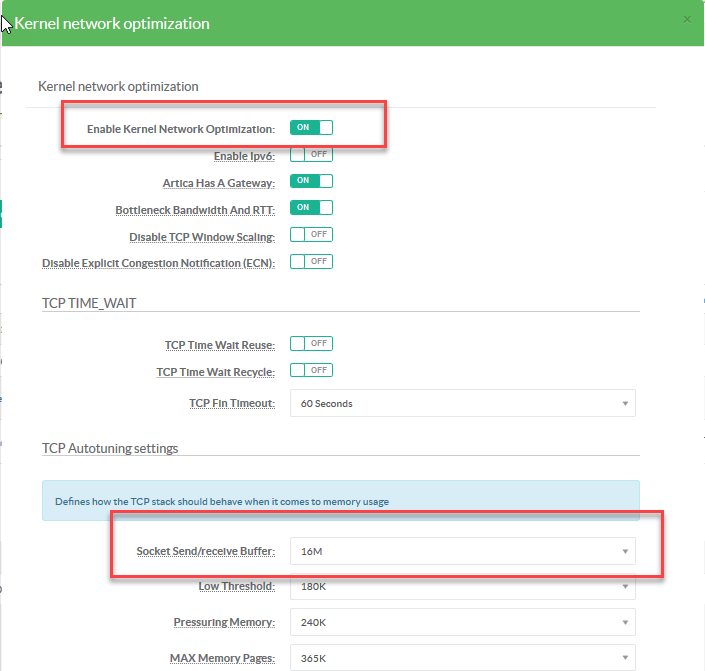This screenshot has width=705, height=671.
Task: Enable TCP Time Wait Reuse switch
Action: click(311, 343)
